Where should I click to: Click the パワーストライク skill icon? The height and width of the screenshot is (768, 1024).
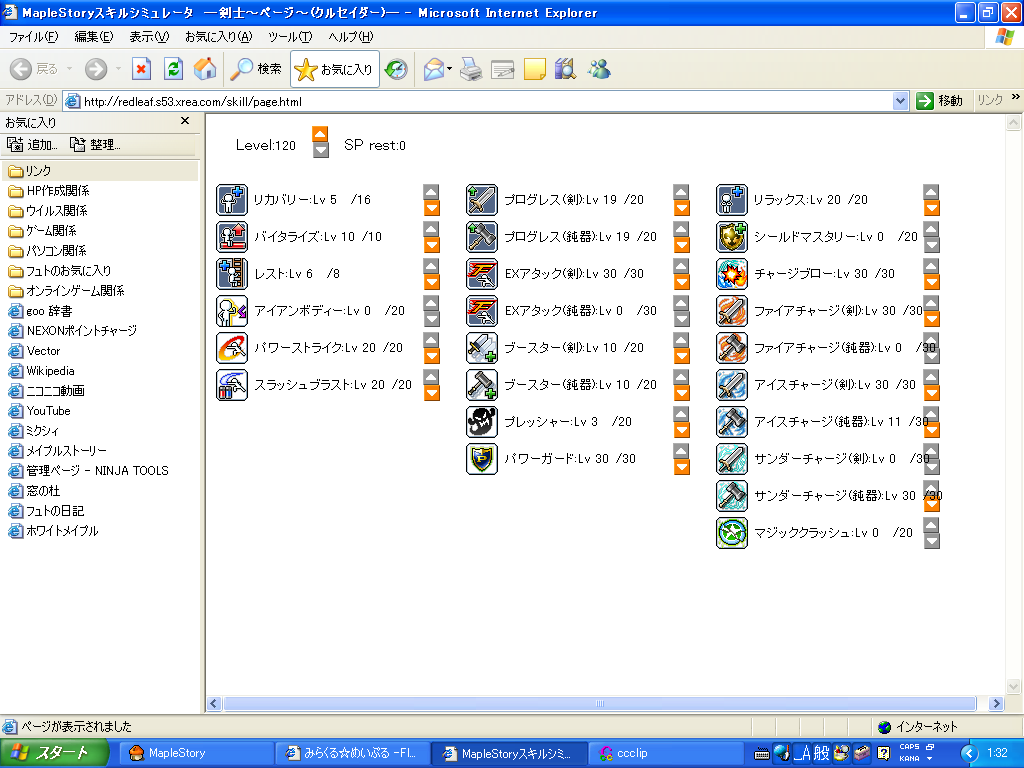pyautogui.click(x=232, y=348)
